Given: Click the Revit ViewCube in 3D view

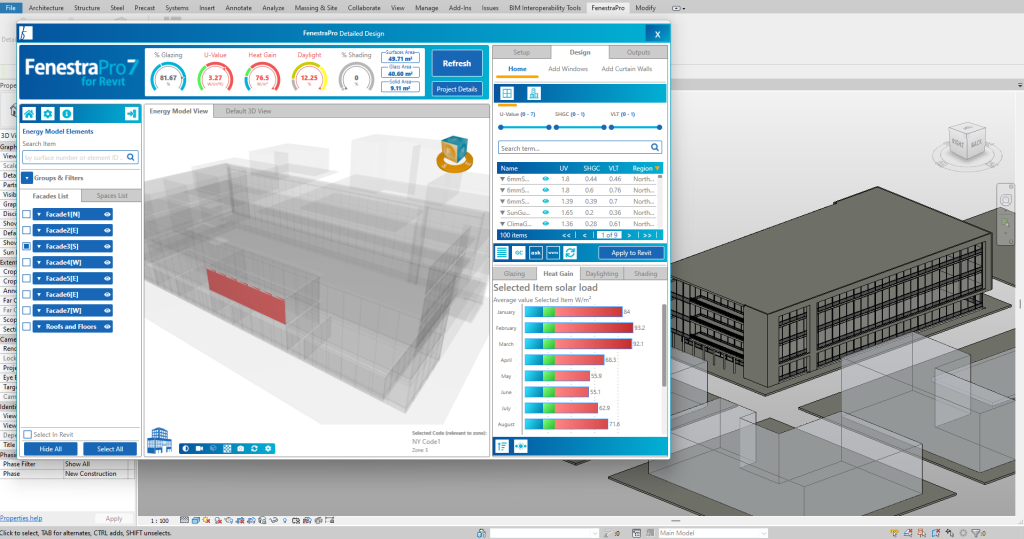Looking at the screenshot, I should pyautogui.click(x=965, y=140).
